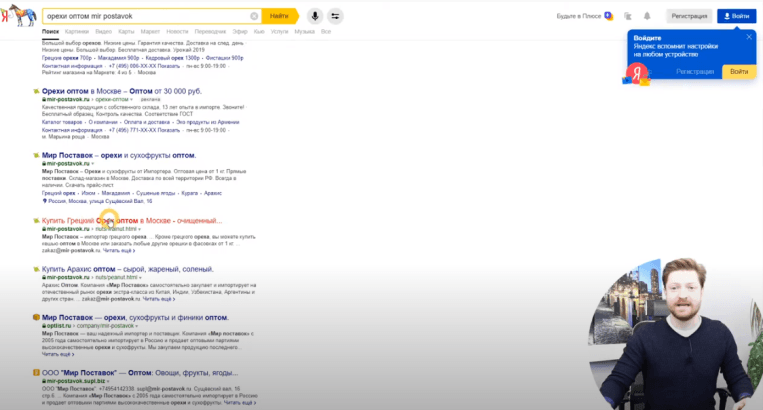Start voice search with the microphone icon
Screen dimensions: 763x410
315,16
